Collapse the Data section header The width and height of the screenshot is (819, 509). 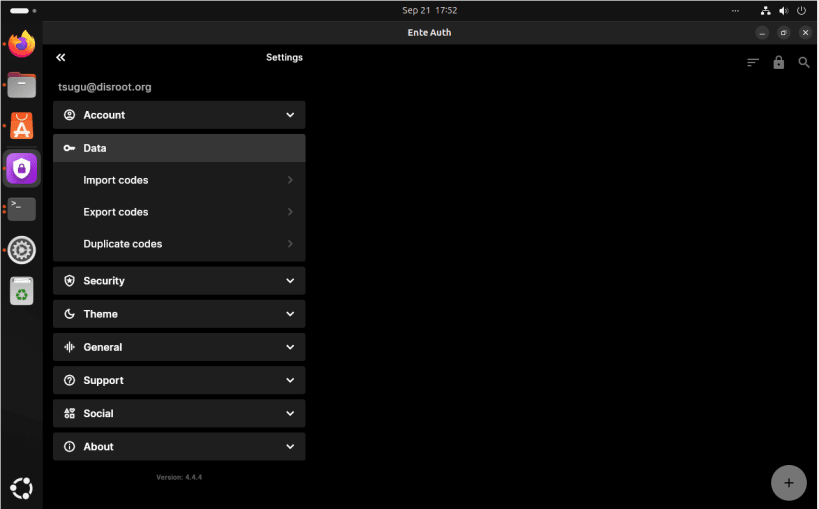point(179,148)
